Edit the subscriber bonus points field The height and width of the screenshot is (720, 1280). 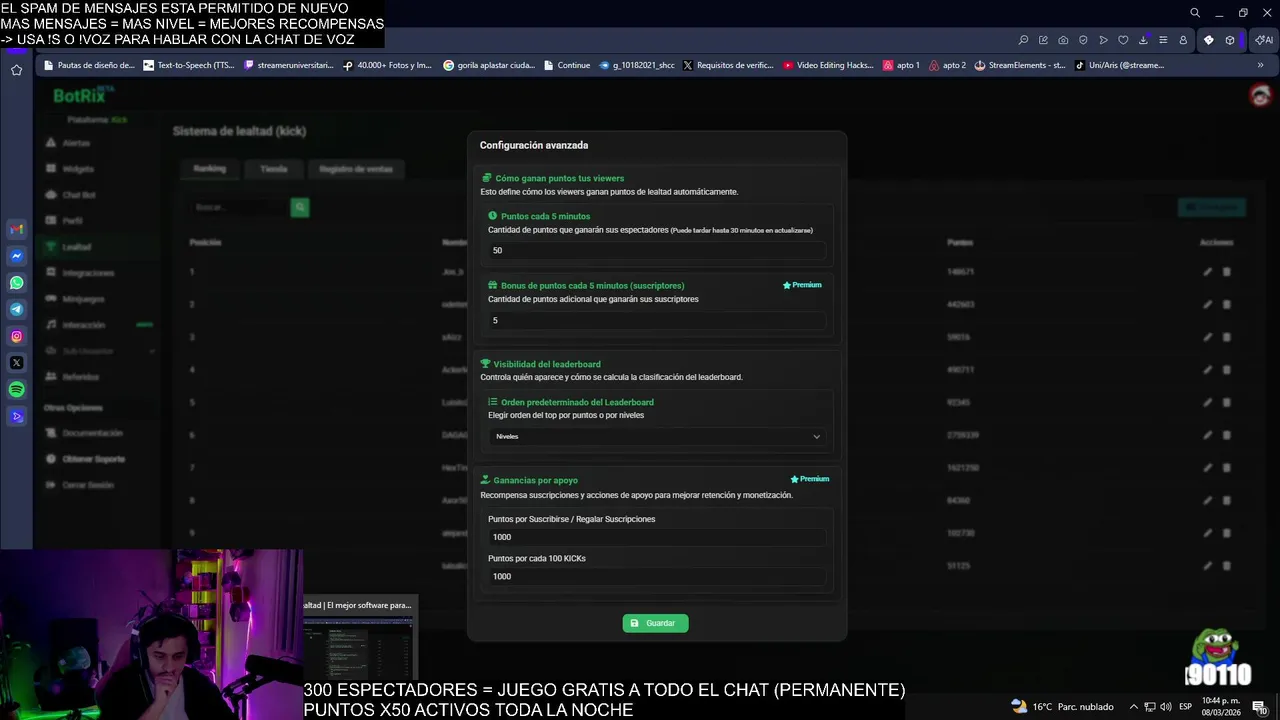tap(657, 320)
